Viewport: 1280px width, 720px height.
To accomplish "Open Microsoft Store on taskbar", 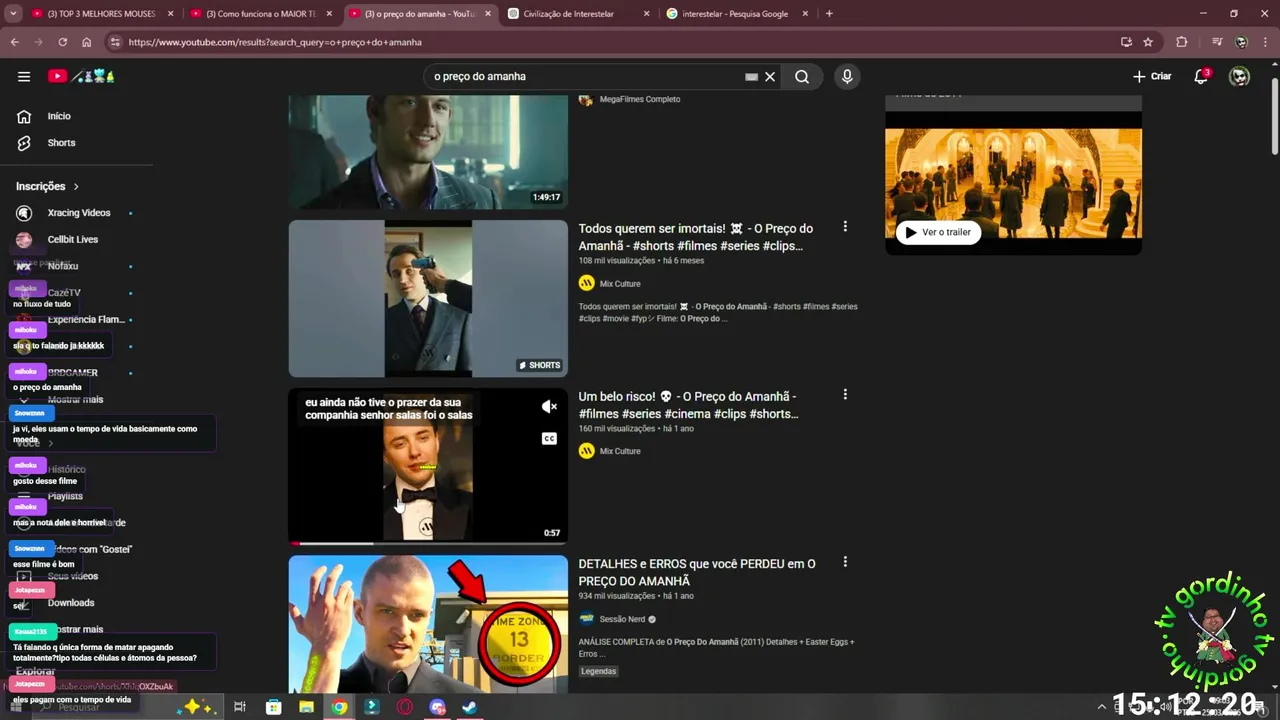I will coord(273,707).
